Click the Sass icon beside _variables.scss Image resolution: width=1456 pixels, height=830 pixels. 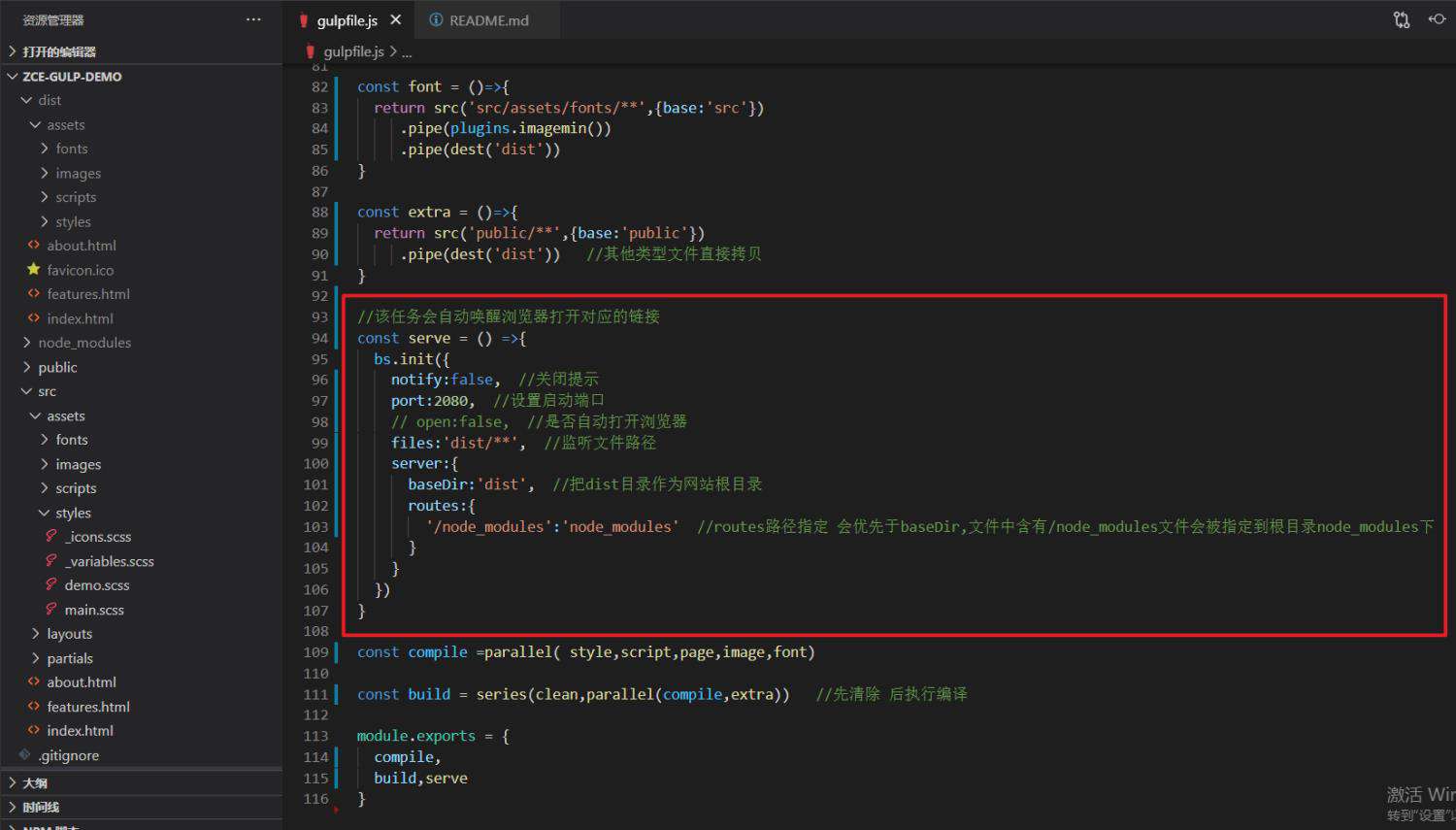[x=51, y=560]
